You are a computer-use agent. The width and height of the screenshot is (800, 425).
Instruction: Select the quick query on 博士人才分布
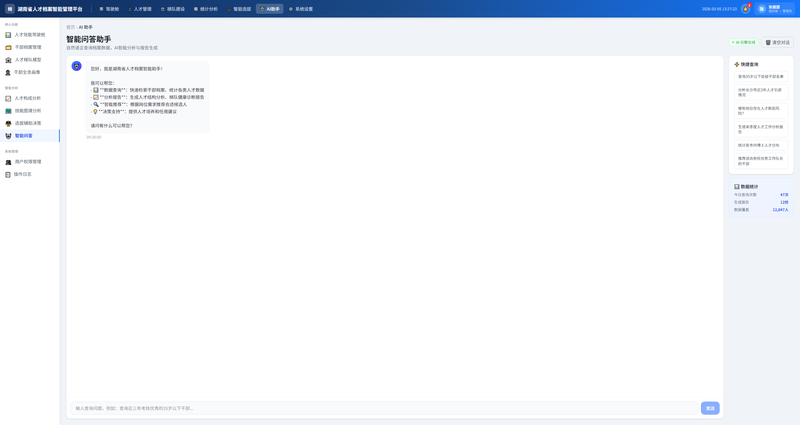click(x=761, y=145)
